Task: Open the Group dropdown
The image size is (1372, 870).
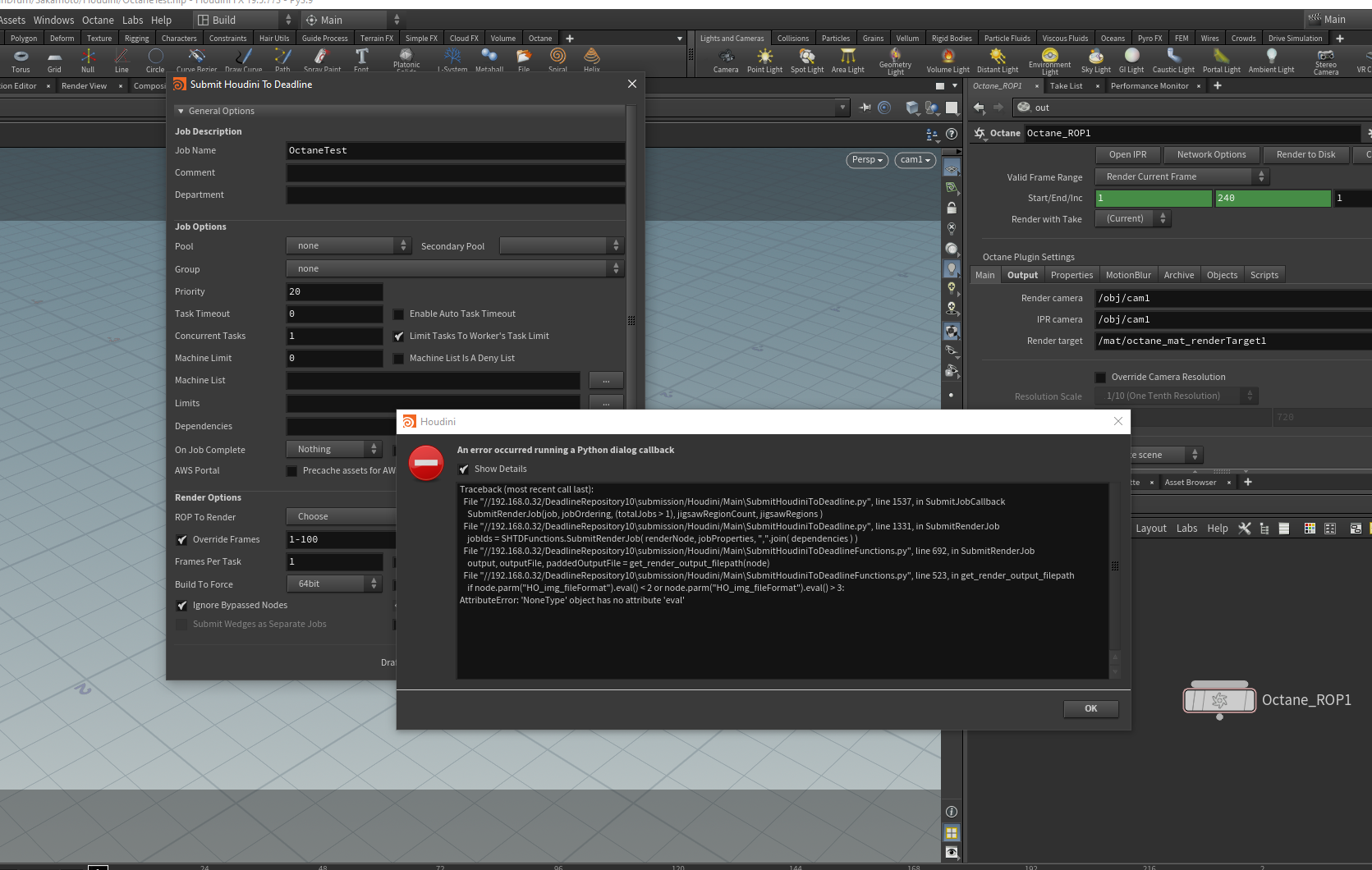Action: tap(455, 268)
